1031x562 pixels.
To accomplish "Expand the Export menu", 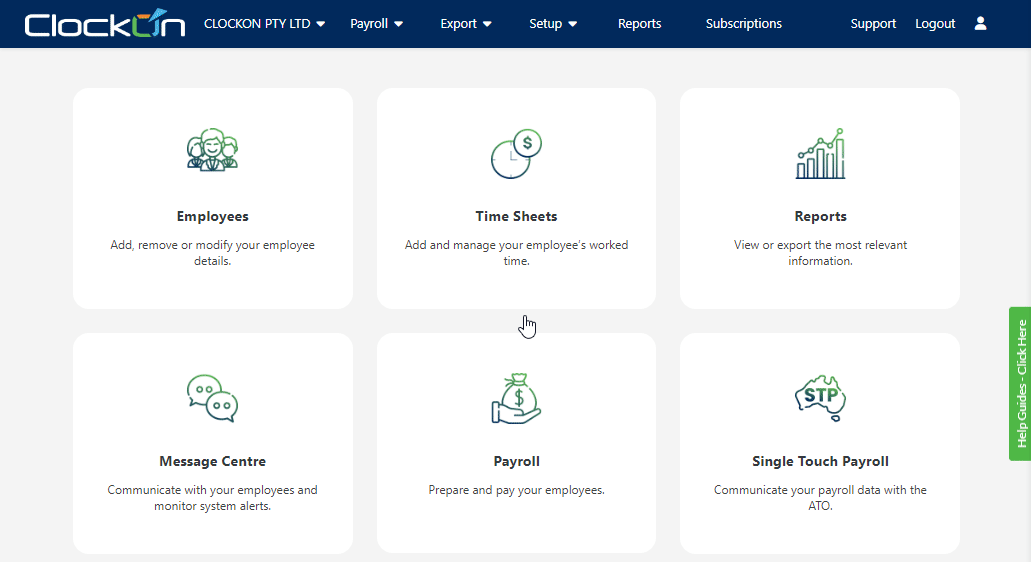I will tap(466, 24).
